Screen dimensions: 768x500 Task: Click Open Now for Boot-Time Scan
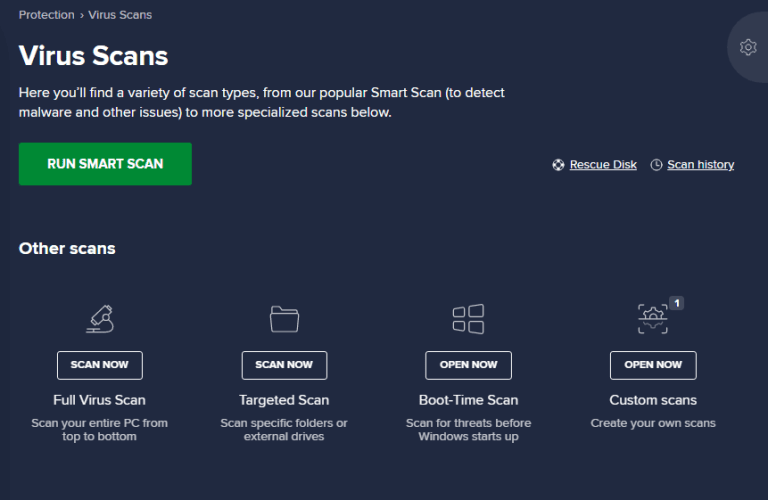(468, 365)
